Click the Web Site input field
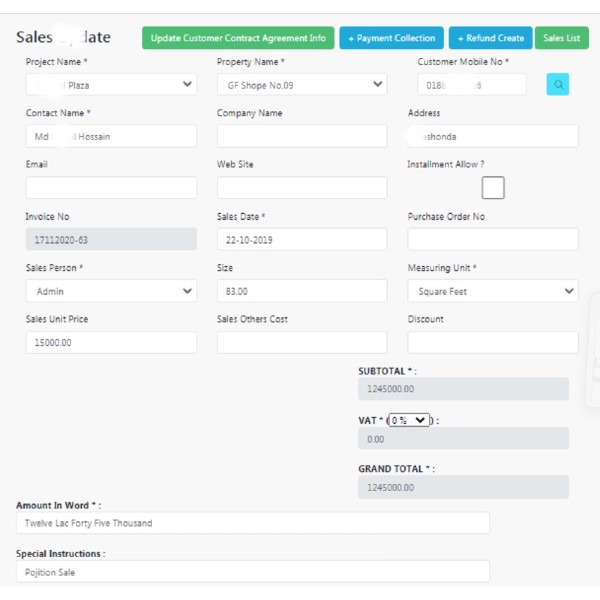 point(301,188)
